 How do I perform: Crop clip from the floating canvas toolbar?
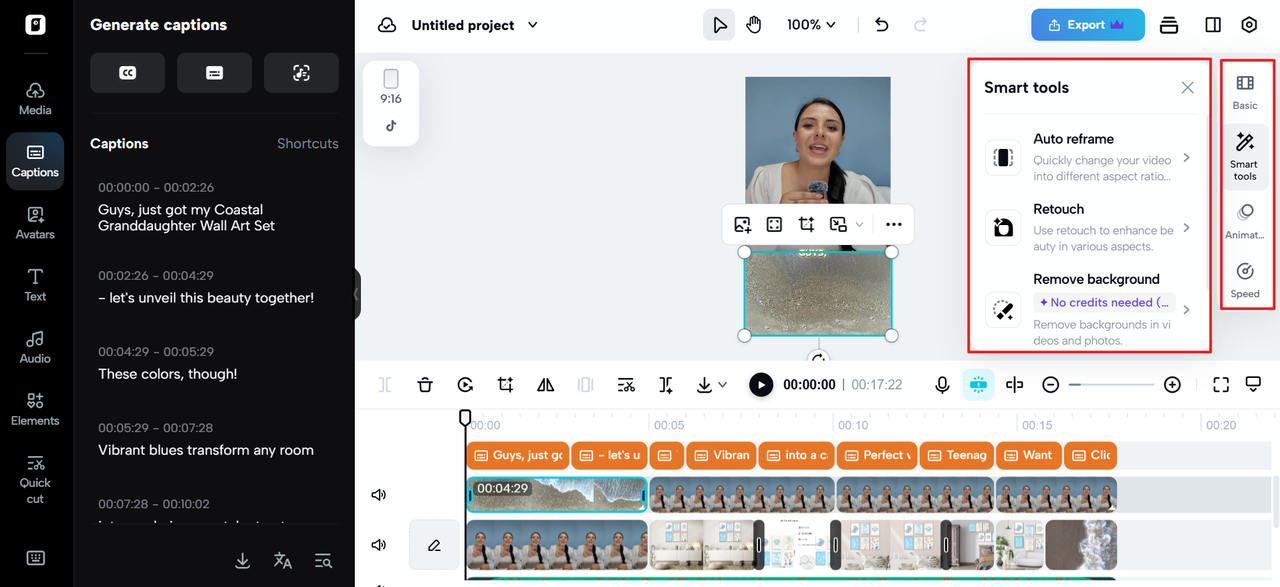[x=806, y=225]
